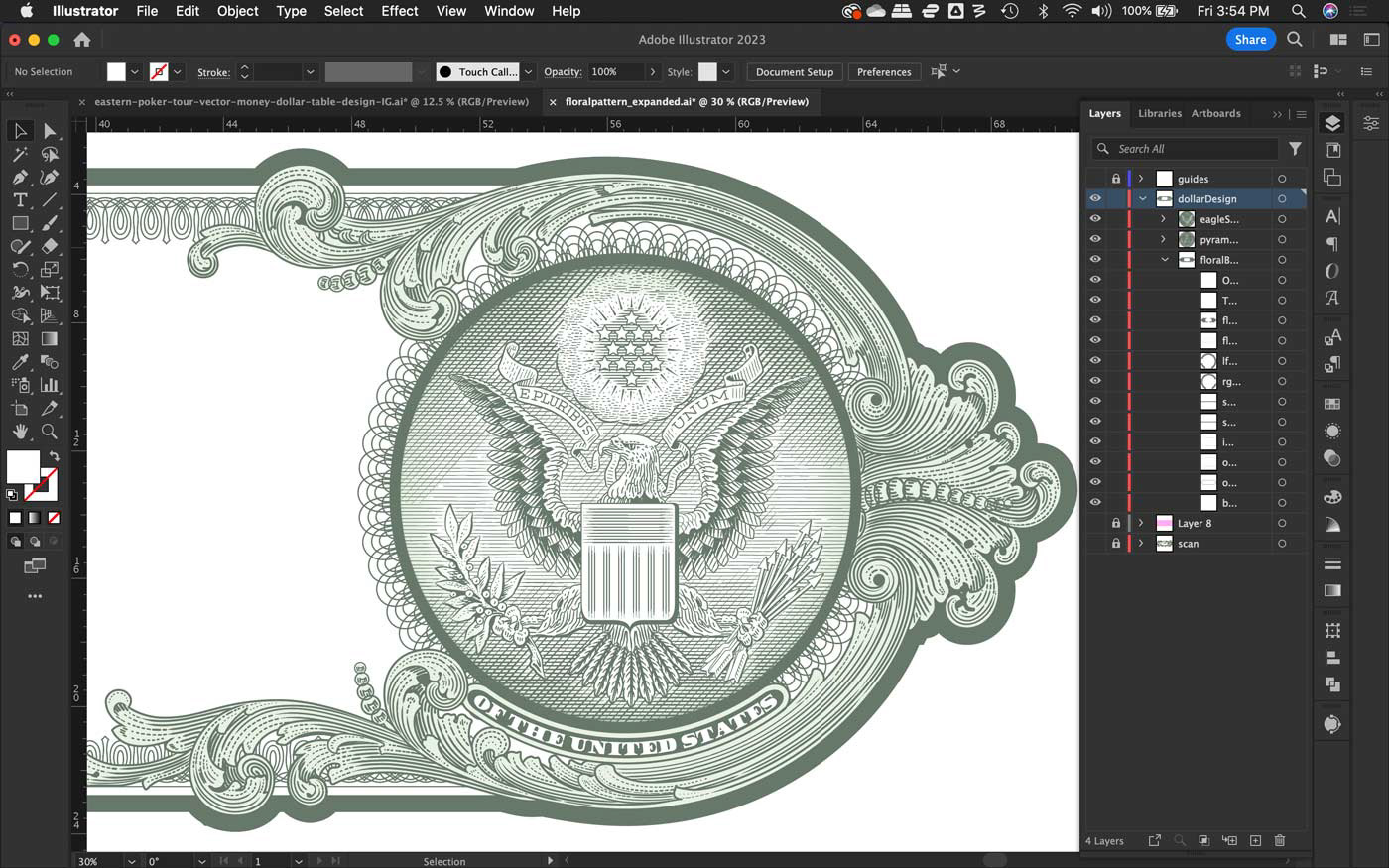
Task: Unlock the scan layer
Action: 1116,544
